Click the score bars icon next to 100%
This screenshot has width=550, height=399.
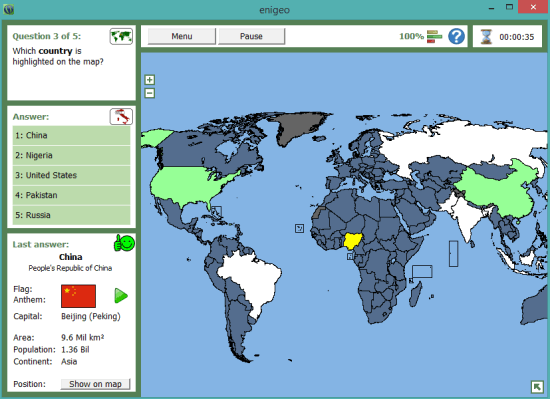click(434, 36)
